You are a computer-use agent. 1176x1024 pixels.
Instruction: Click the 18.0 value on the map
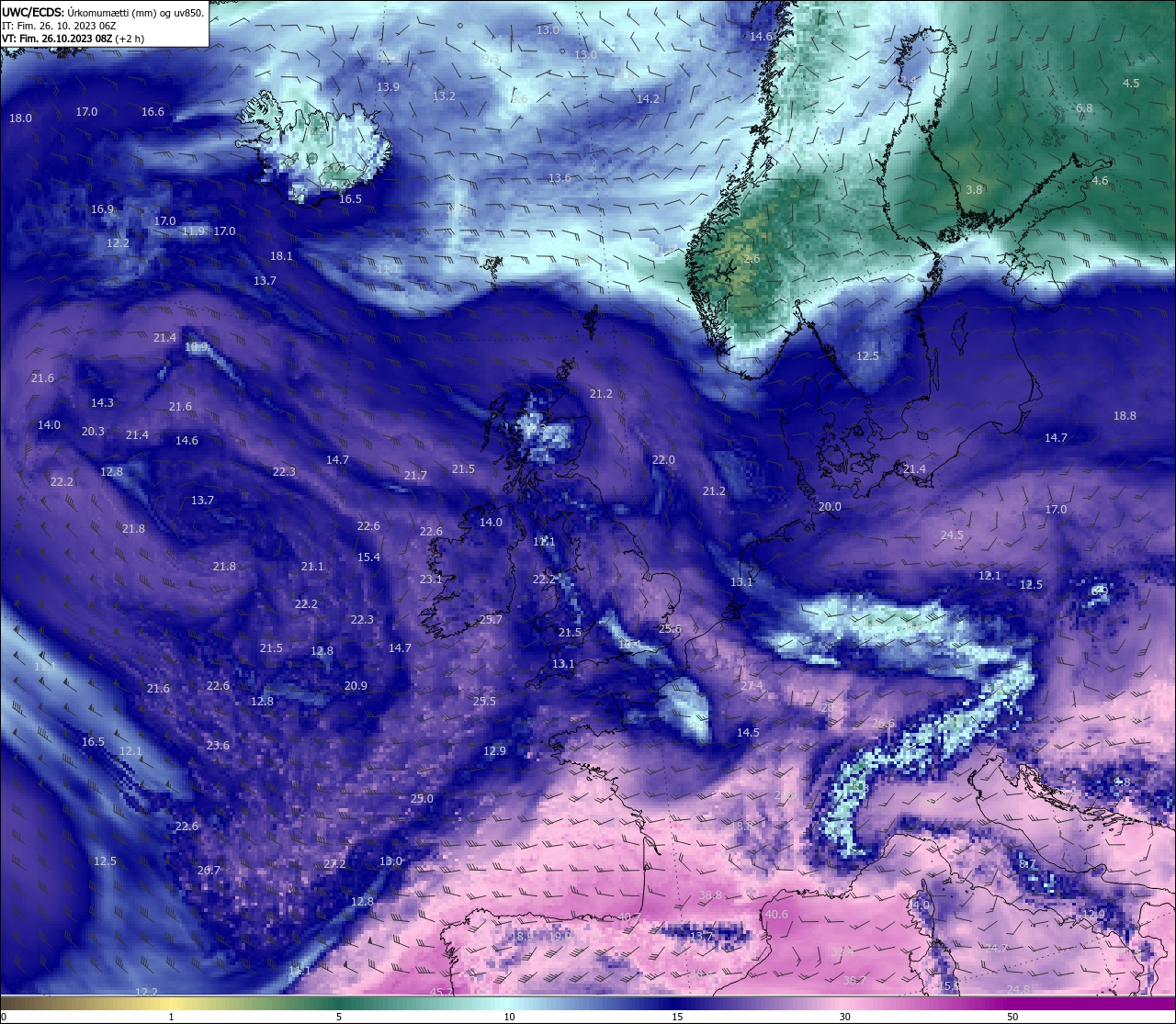click(20, 118)
